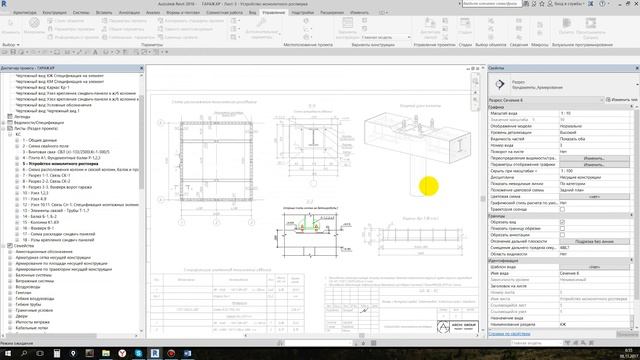Open the Design Options ribbon icon
Viewport: 640px width, 360px height.
click(347, 23)
